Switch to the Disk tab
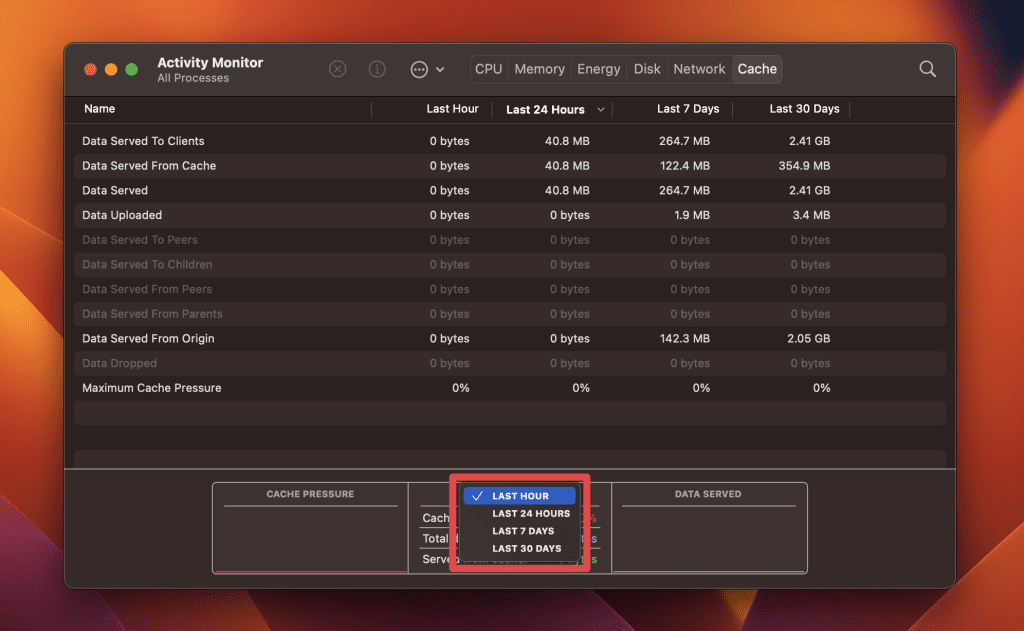 (x=647, y=69)
